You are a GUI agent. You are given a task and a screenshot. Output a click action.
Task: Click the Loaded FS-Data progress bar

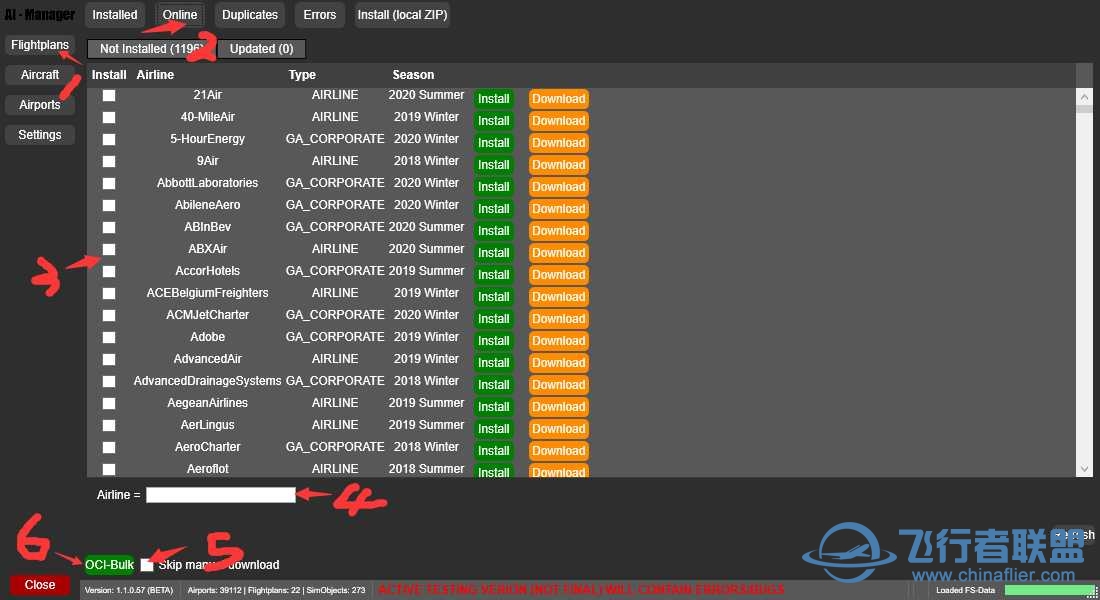coord(1050,590)
